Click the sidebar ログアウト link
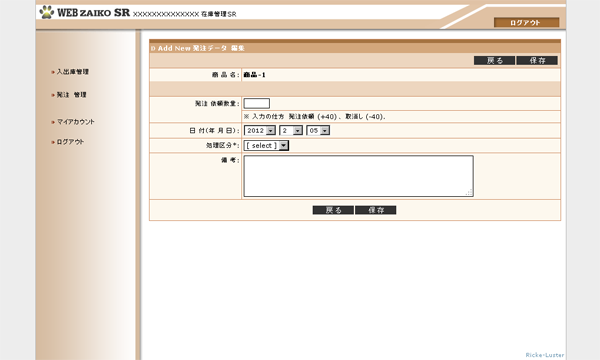The width and height of the screenshot is (600, 360). 70,142
